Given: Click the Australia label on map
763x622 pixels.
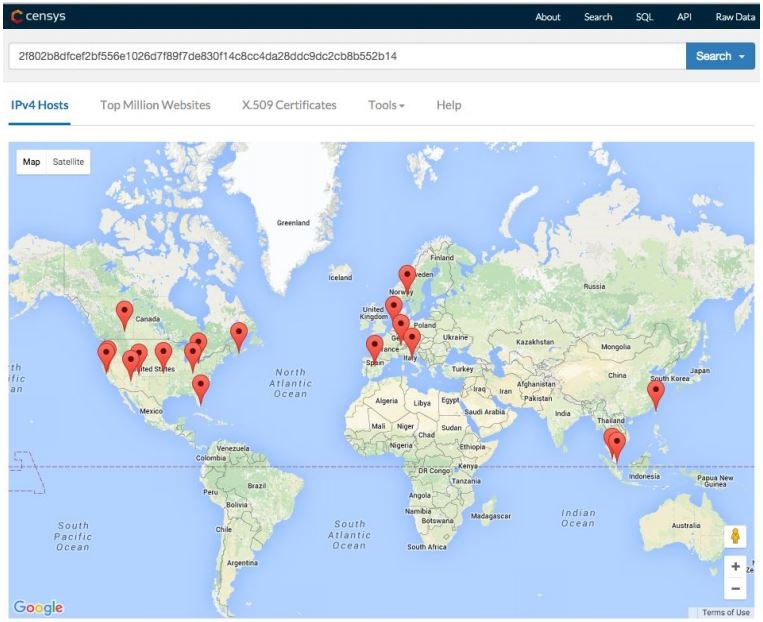Looking at the screenshot, I should (x=686, y=525).
